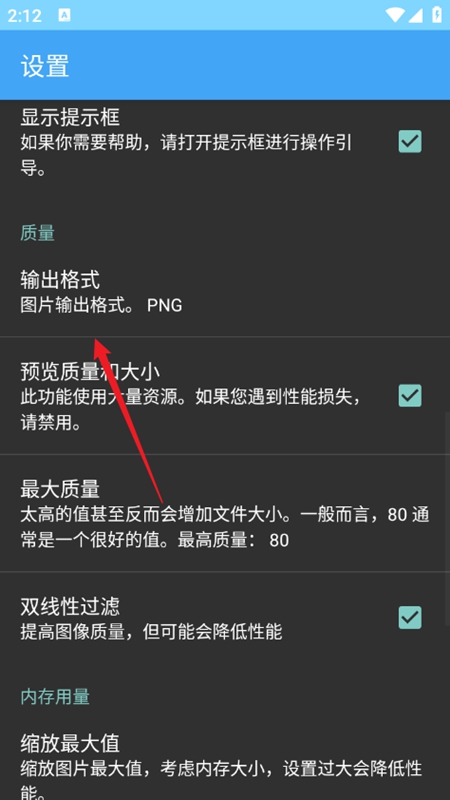This screenshot has height=800, width=450.
Task: Tap the 质量 section header
Action: (x=38, y=234)
